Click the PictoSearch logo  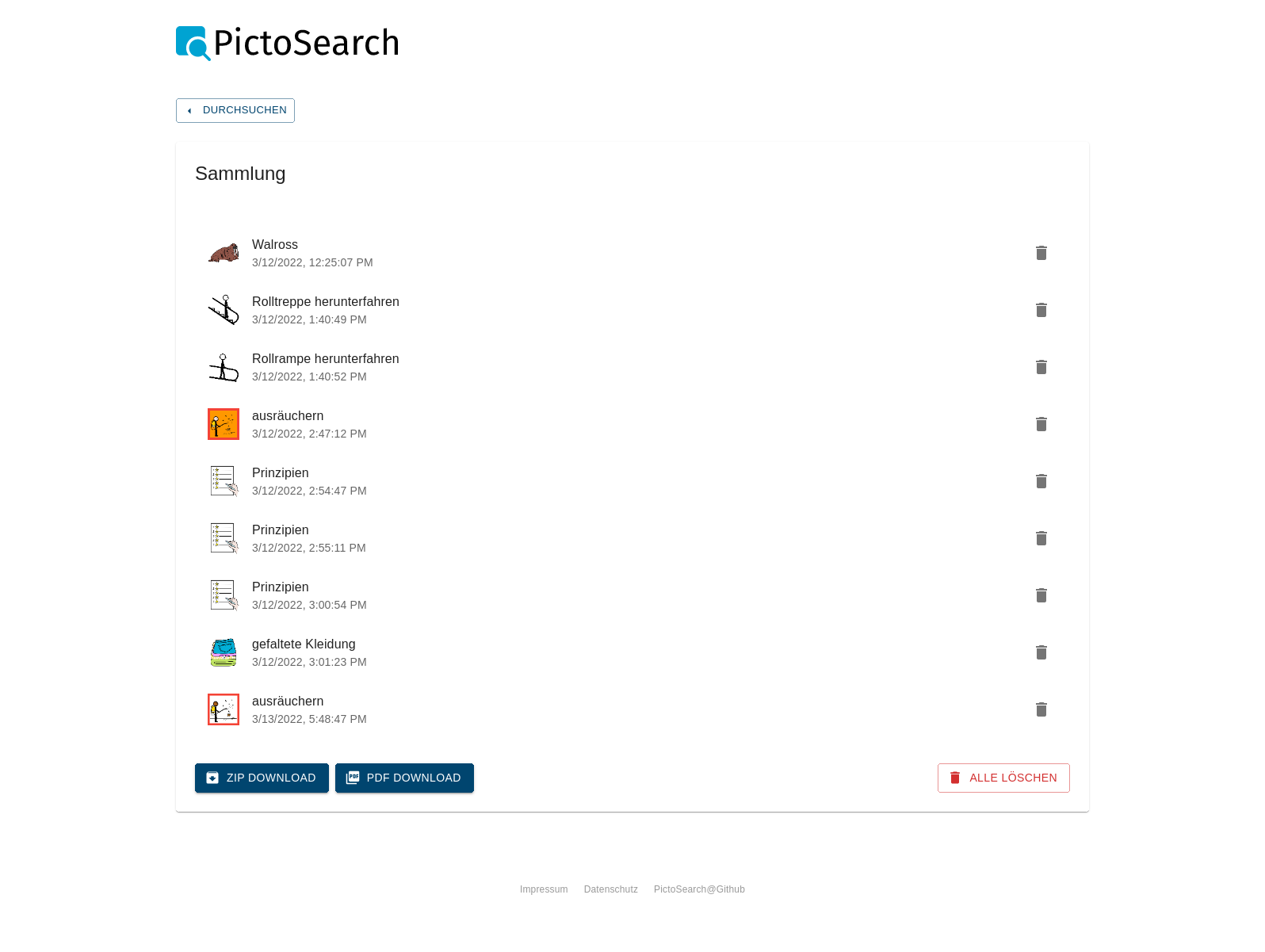coord(287,43)
